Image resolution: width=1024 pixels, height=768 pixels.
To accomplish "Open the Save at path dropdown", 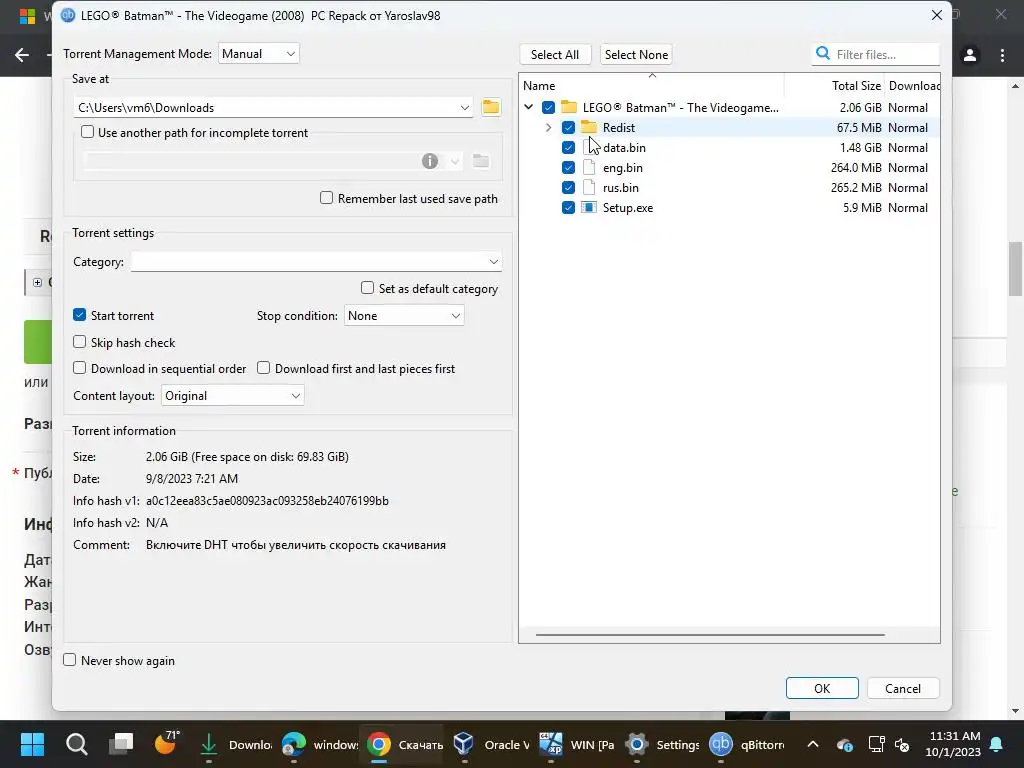I will pyautogui.click(x=464, y=108).
